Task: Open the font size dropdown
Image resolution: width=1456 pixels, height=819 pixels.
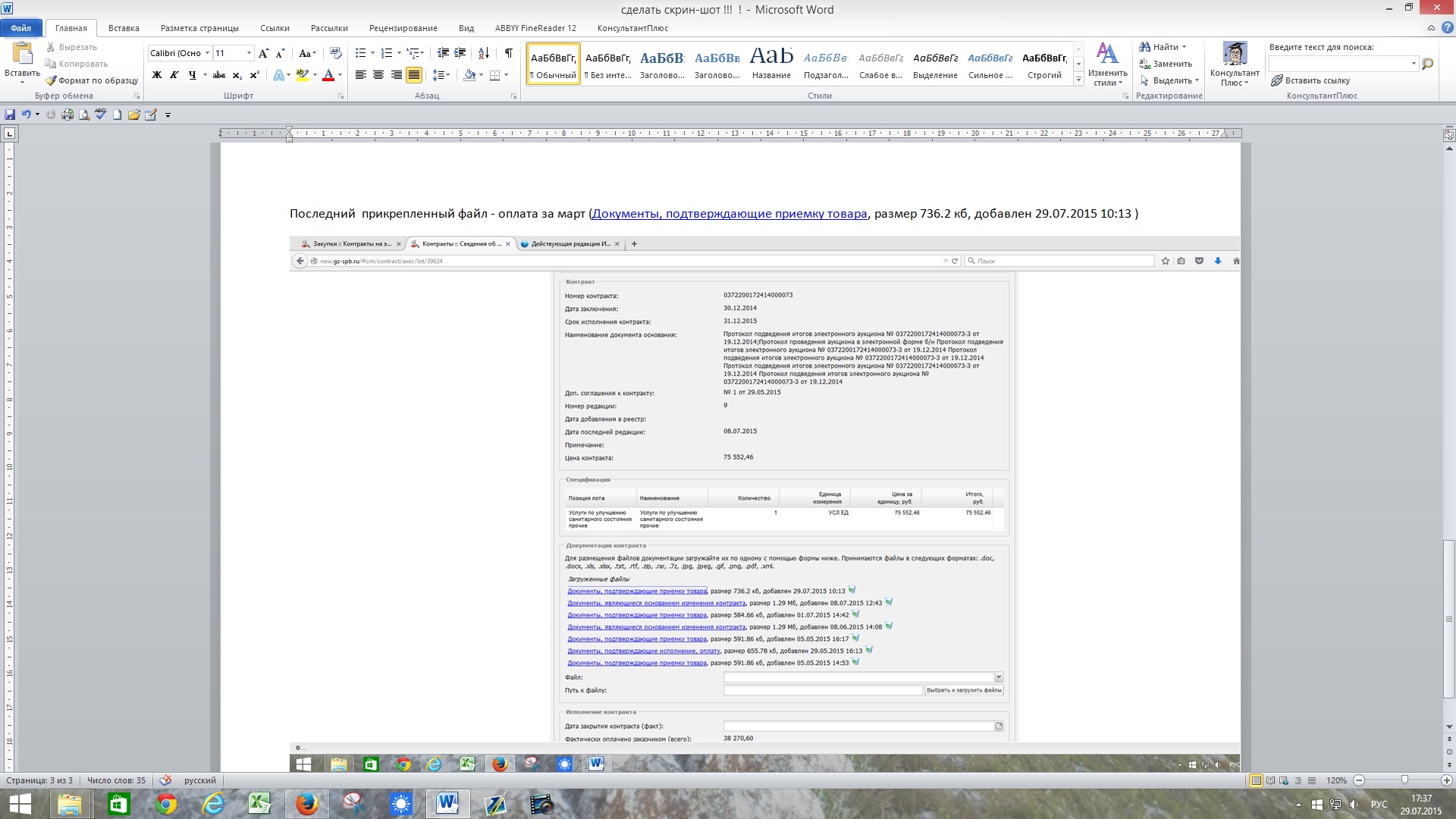Action: coord(249,53)
